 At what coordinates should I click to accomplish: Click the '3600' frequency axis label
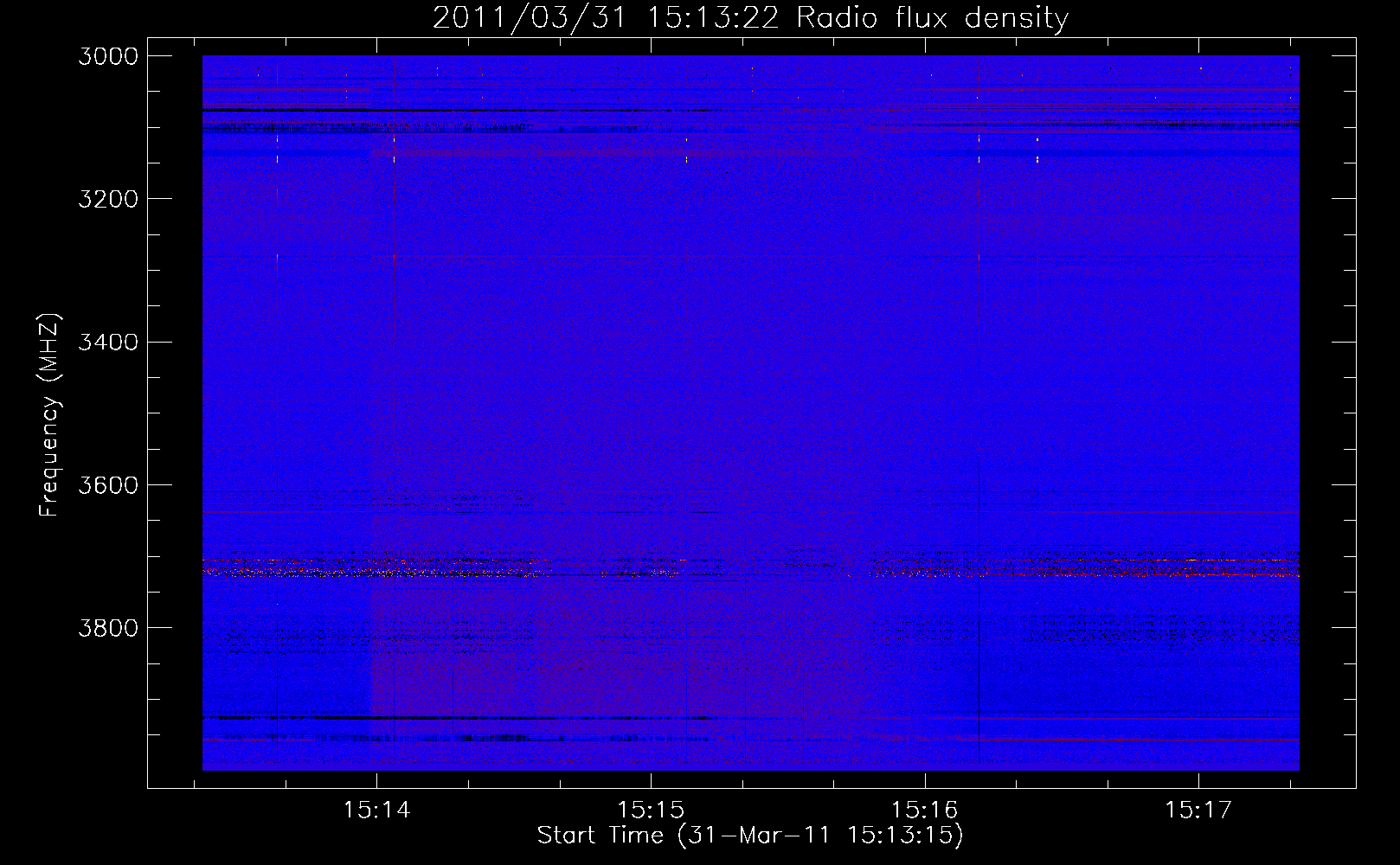108,484
